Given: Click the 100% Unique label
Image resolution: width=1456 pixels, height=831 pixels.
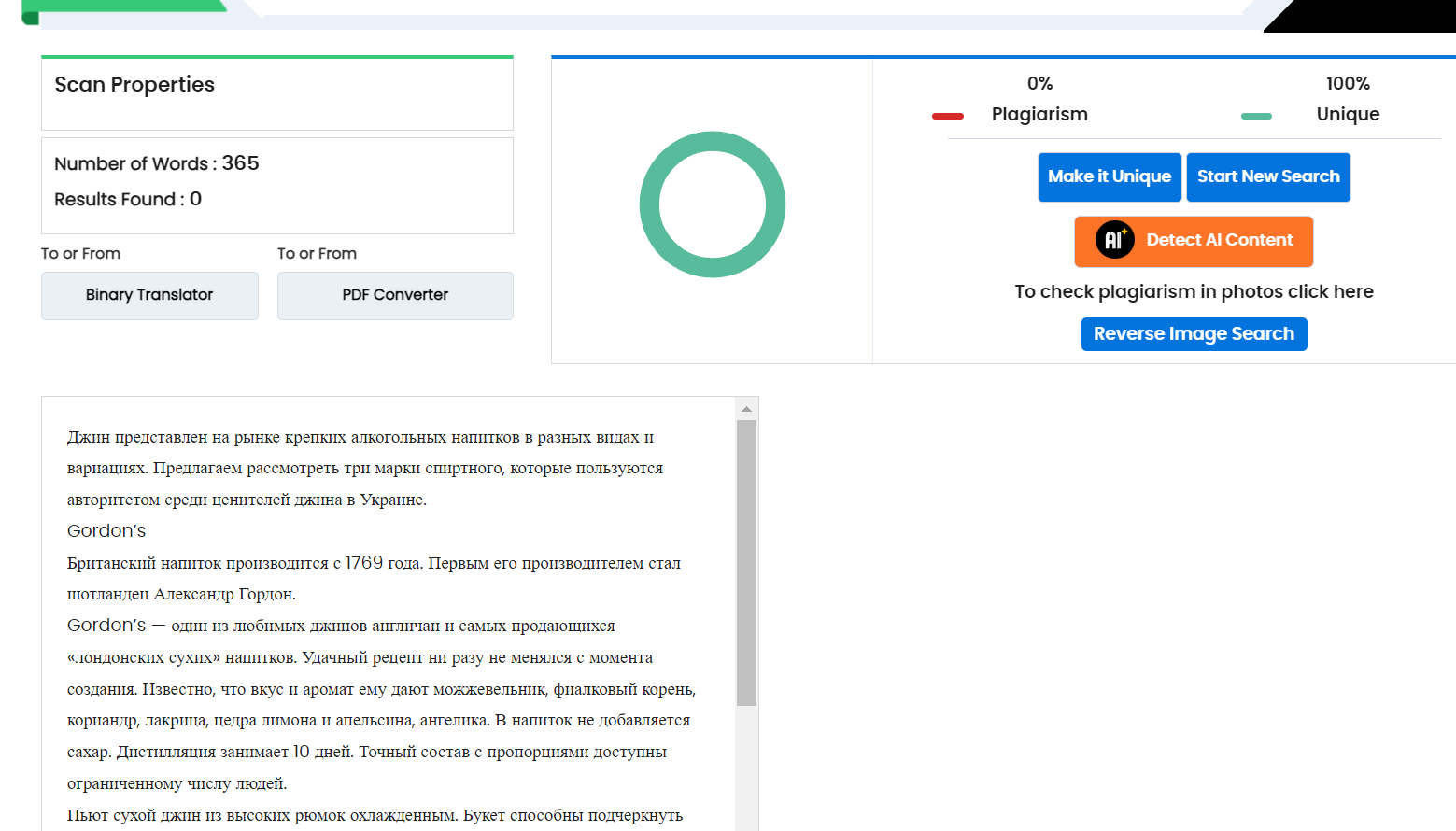Looking at the screenshot, I should [1347, 99].
